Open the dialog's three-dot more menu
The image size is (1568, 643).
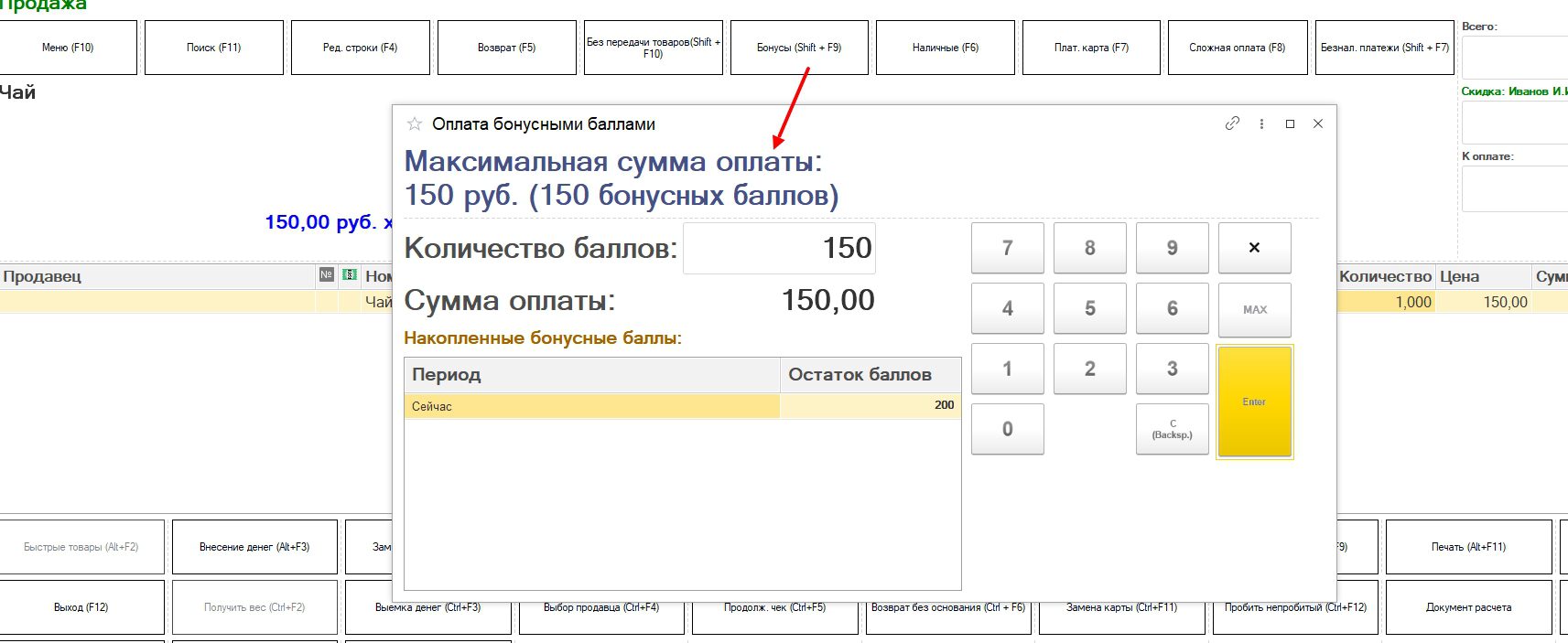(1261, 123)
